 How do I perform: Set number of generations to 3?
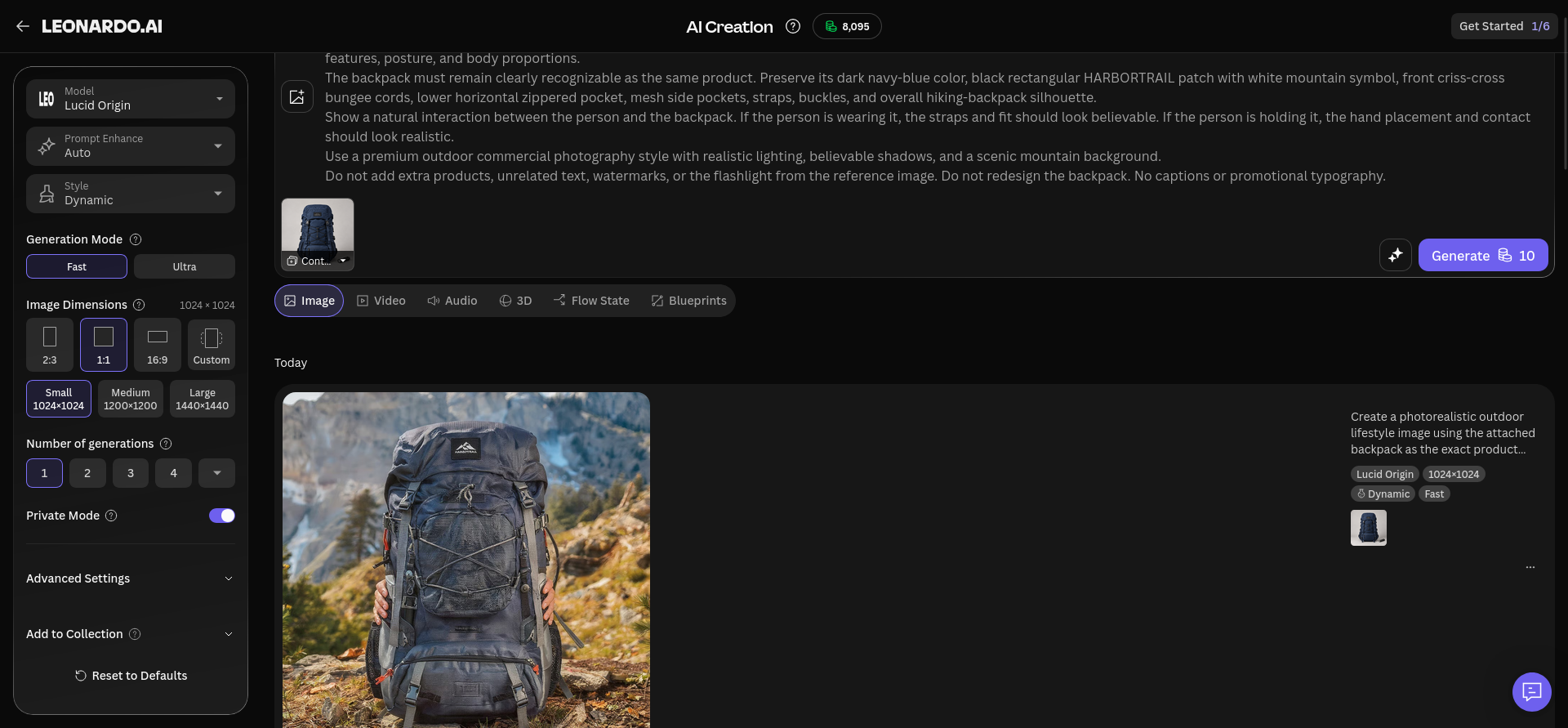pos(131,473)
